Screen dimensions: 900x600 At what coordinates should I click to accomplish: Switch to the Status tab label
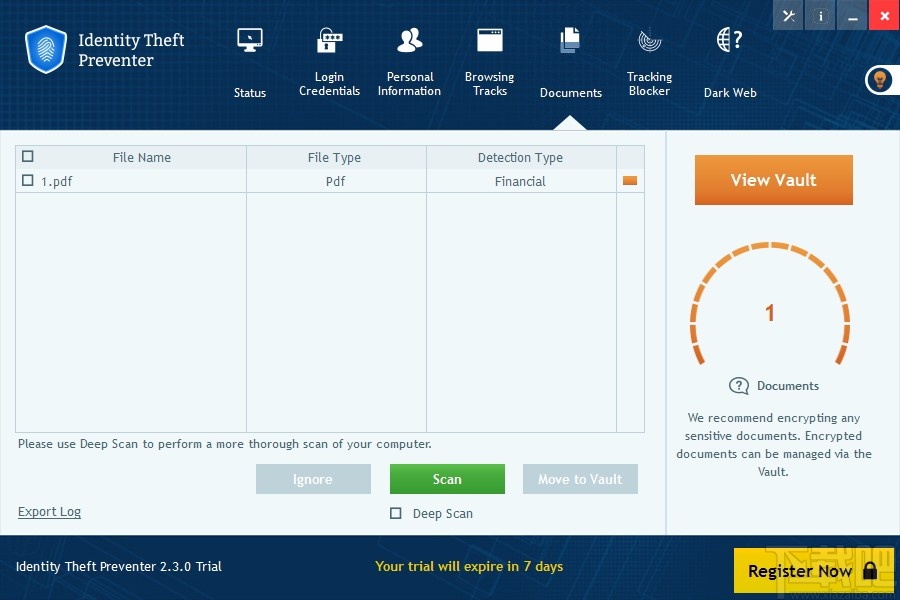click(250, 92)
